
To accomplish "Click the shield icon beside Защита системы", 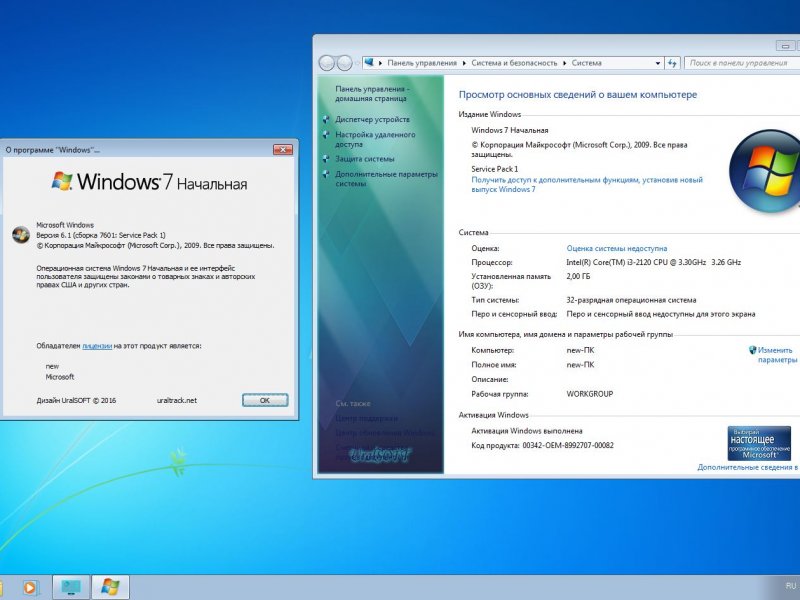I will (x=326, y=159).
